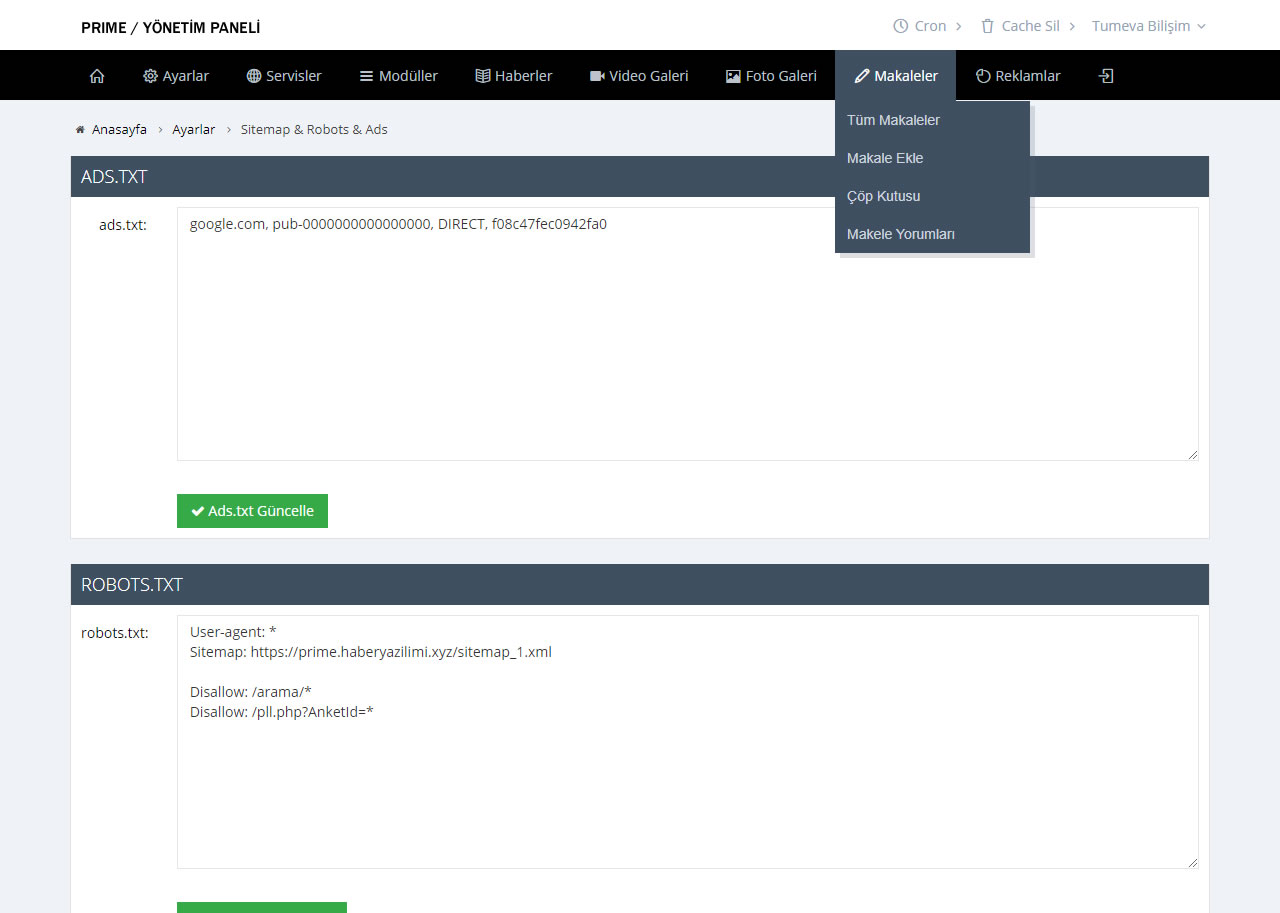This screenshot has height=913, width=1280.
Task: Click the google.com pub line in ads.txt
Action: point(398,224)
